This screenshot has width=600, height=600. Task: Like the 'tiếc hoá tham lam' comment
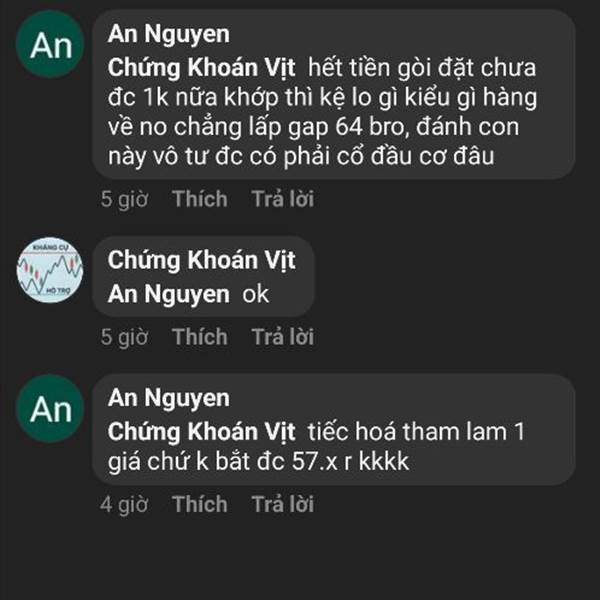pyautogui.click(x=200, y=504)
